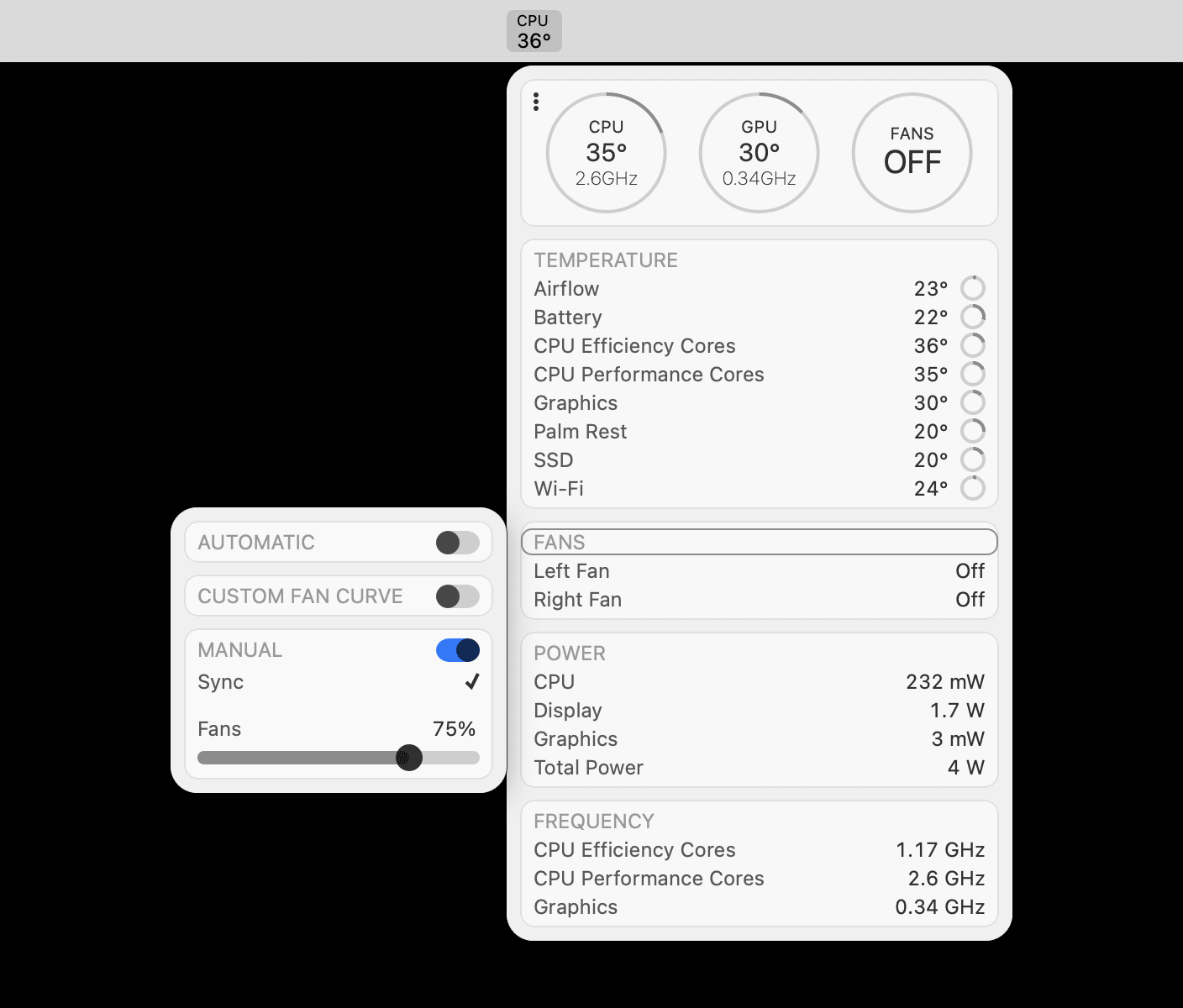Enable the Automatic fan mode toggle
The height and width of the screenshot is (1008, 1183).
tap(458, 543)
